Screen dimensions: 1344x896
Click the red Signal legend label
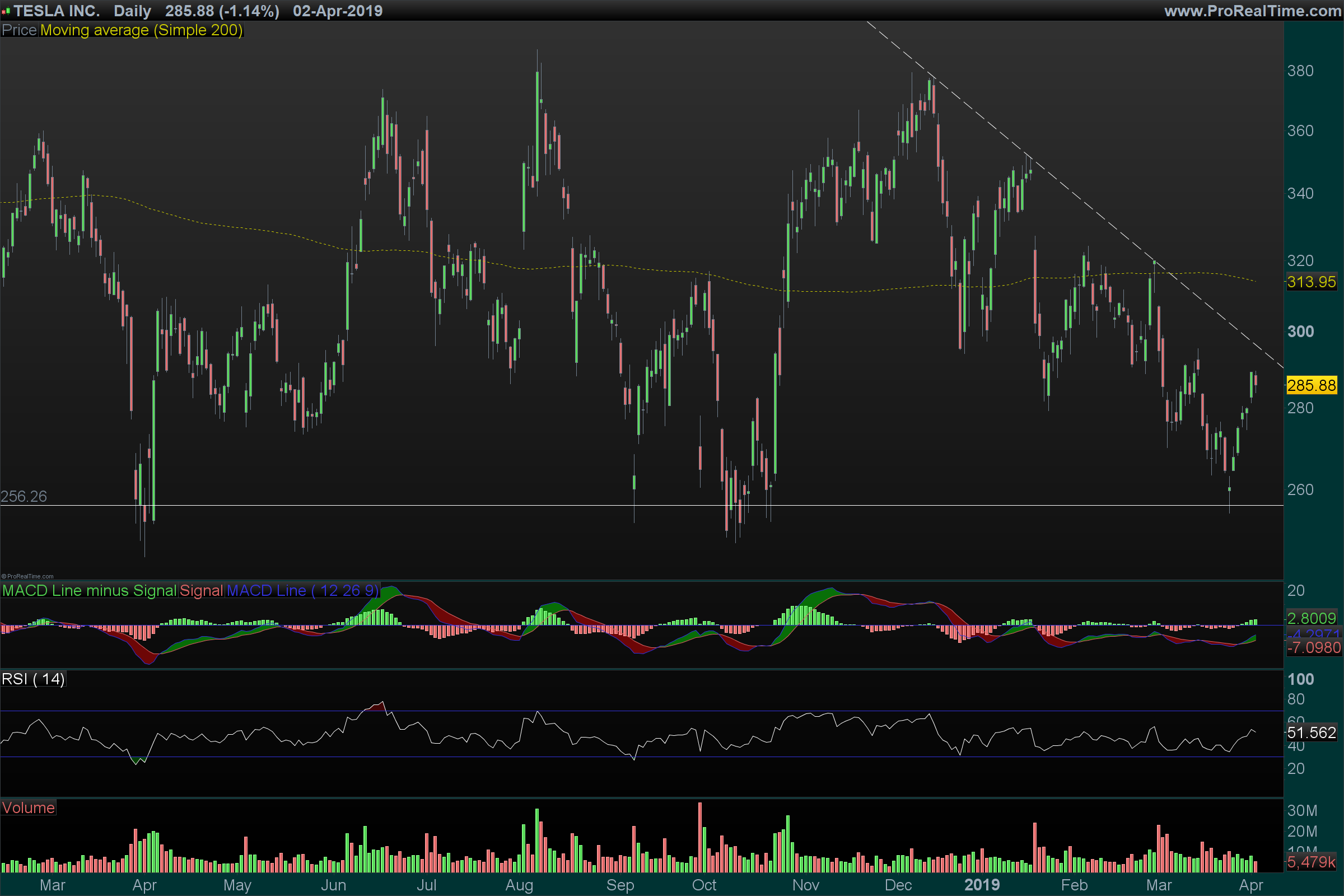tap(201, 590)
